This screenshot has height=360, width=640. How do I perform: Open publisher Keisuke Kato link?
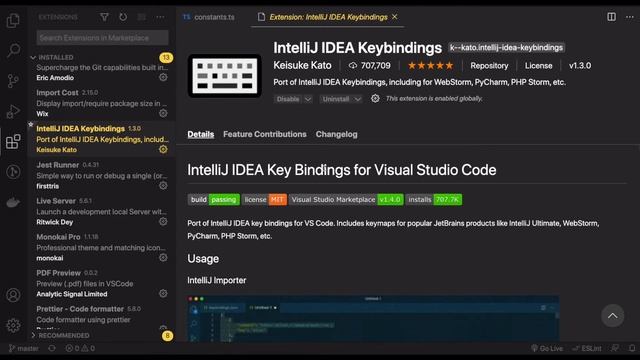pyautogui.click(x=302, y=65)
